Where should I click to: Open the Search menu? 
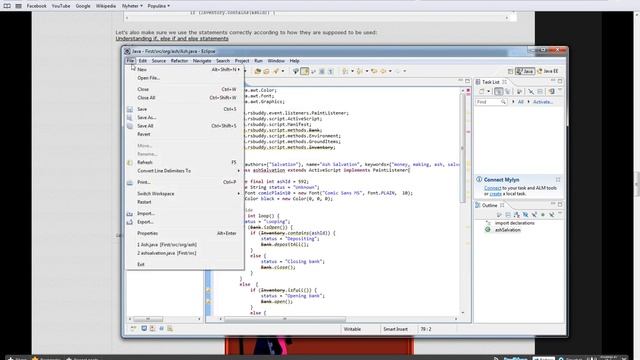[x=223, y=61]
